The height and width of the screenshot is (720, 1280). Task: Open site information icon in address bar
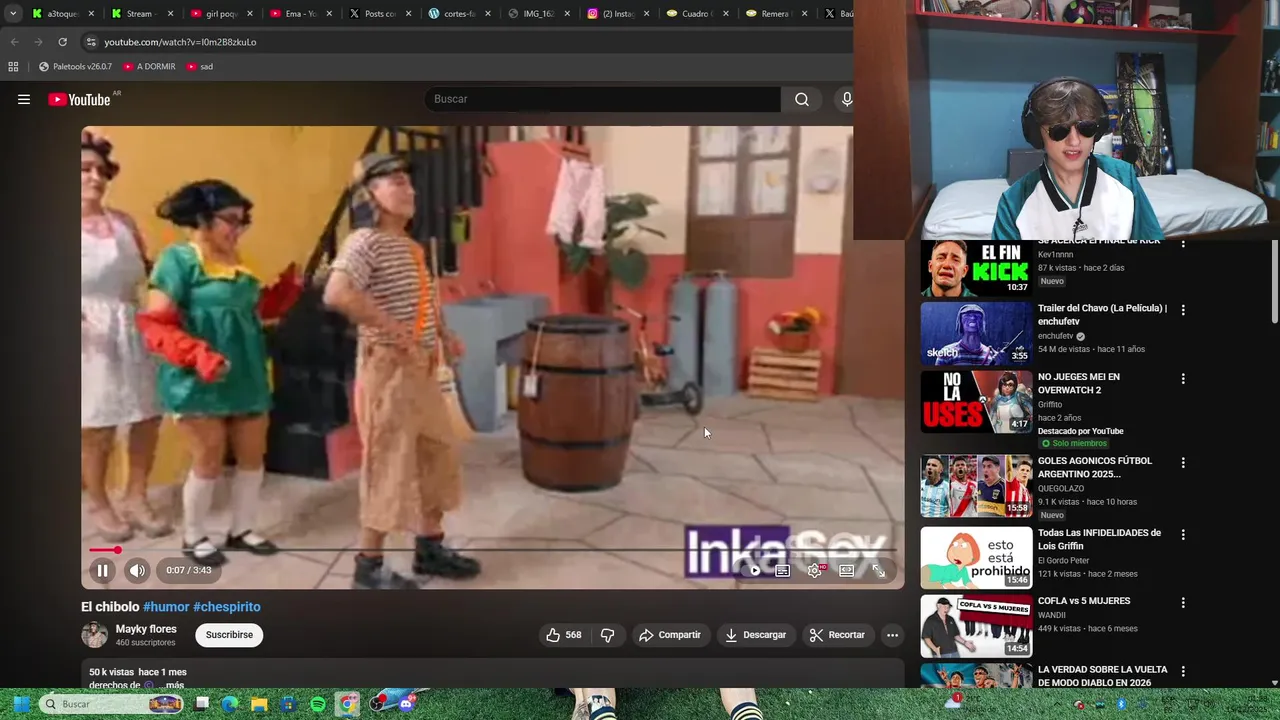coord(91,42)
